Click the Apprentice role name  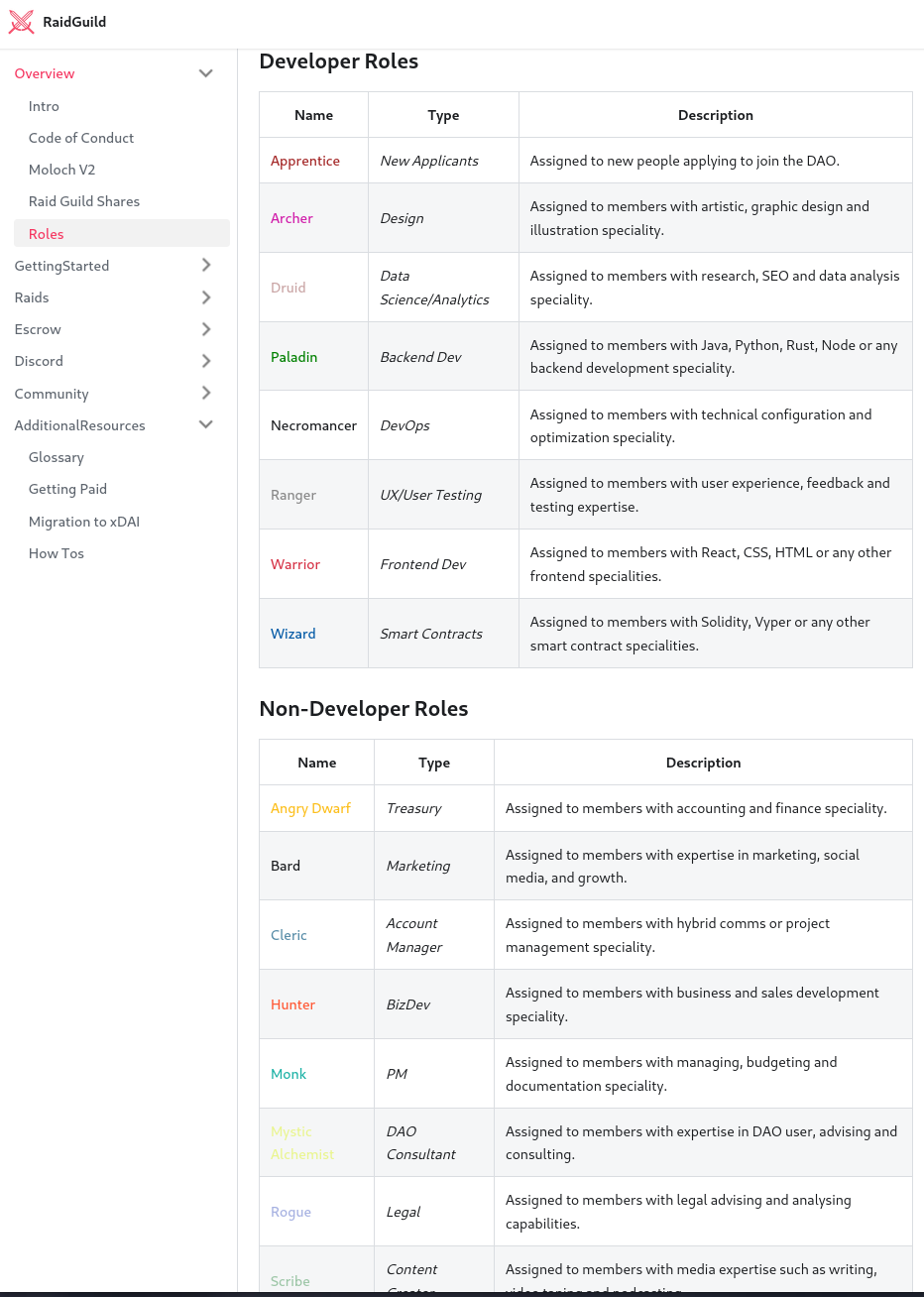pyautogui.click(x=305, y=161)
